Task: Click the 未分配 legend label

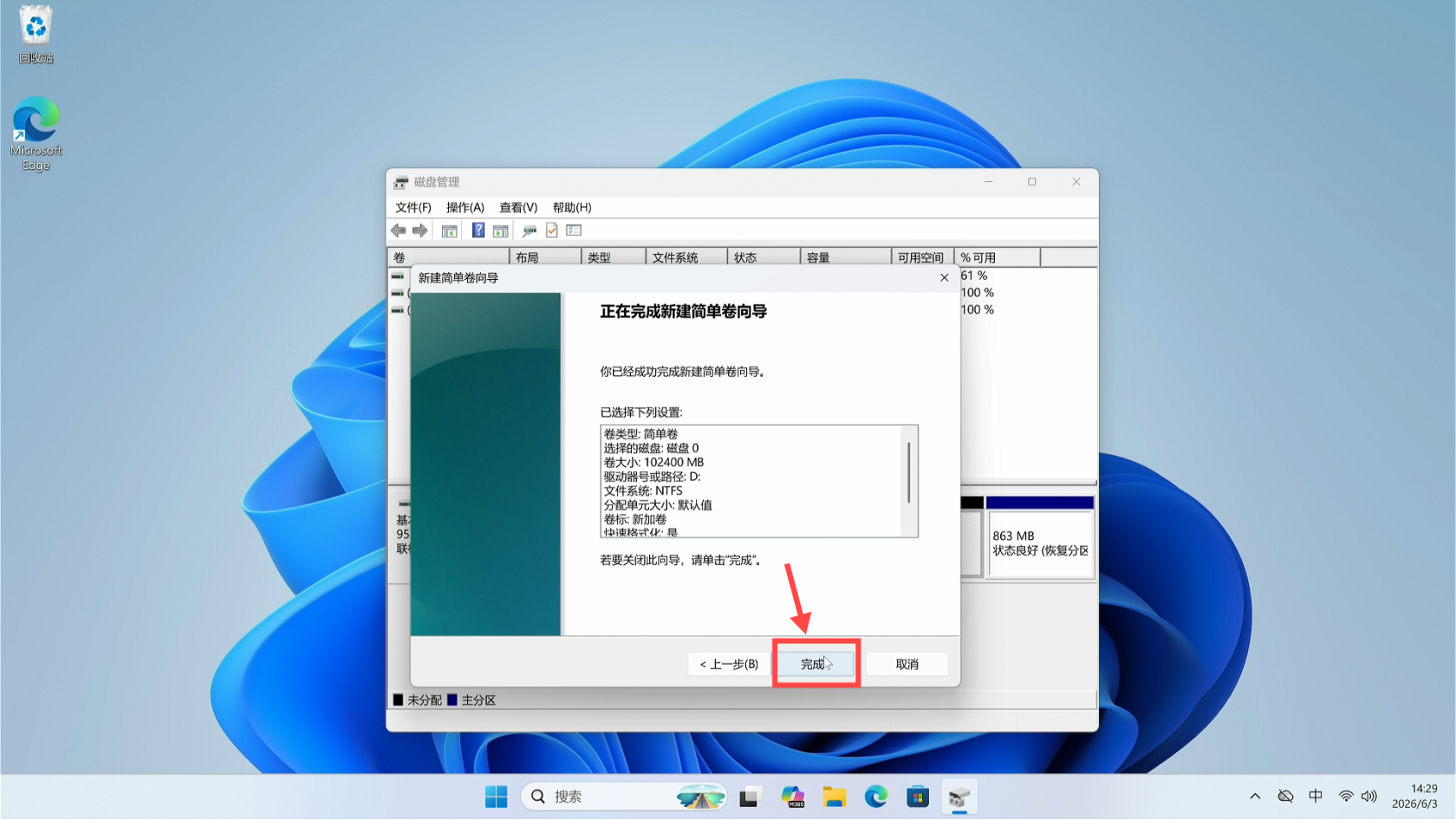Action: click(x=425, y=700)
